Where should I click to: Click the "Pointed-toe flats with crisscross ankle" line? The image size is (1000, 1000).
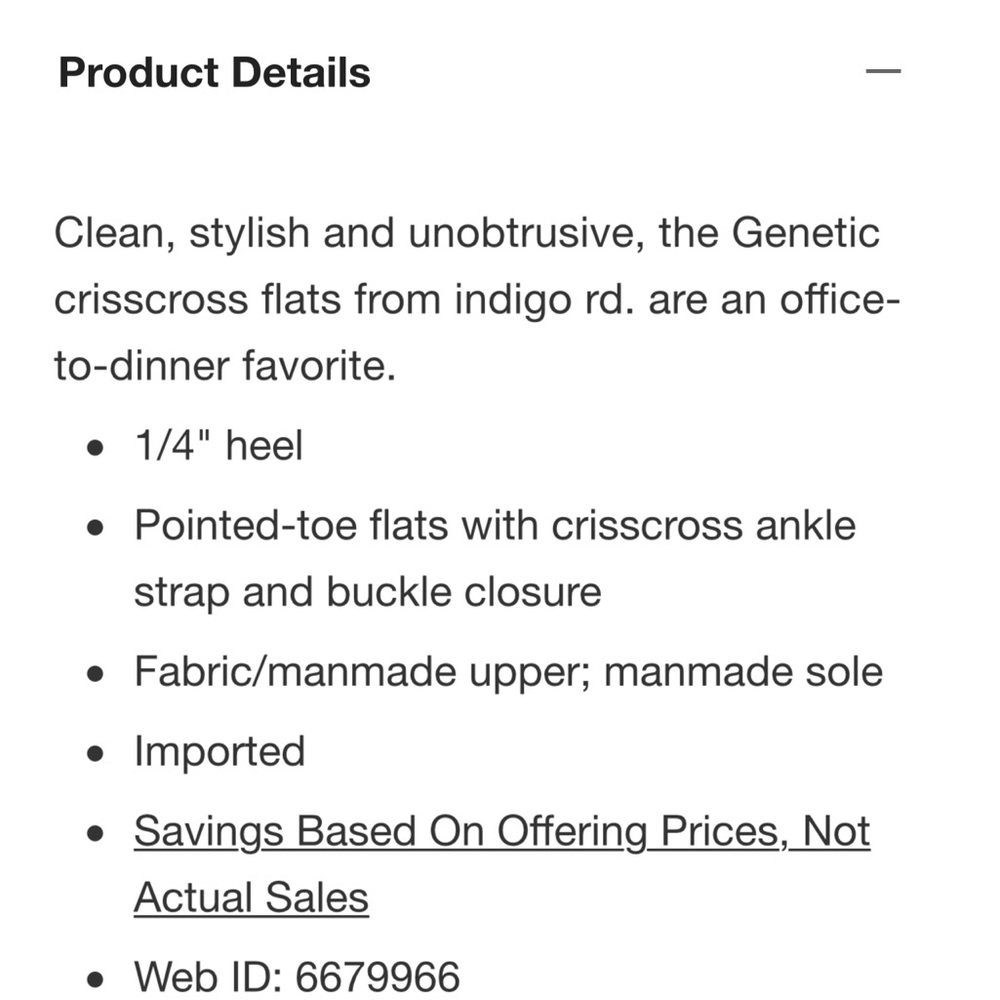(494, 525)
